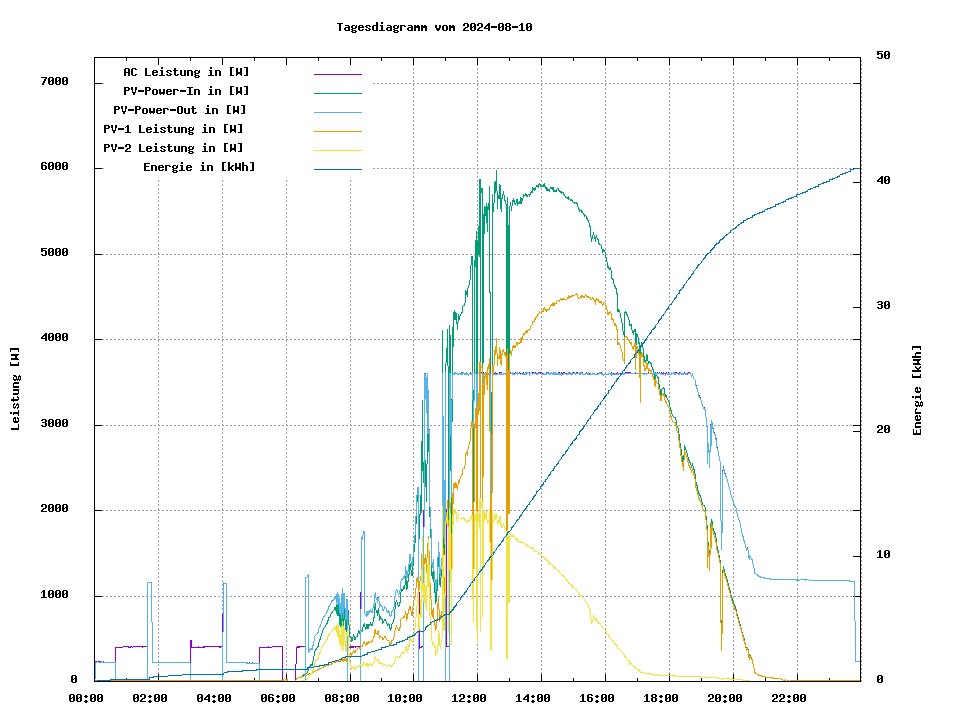Click the 'AC Leistung in [W]' legend label

click(x=186, y=72)
